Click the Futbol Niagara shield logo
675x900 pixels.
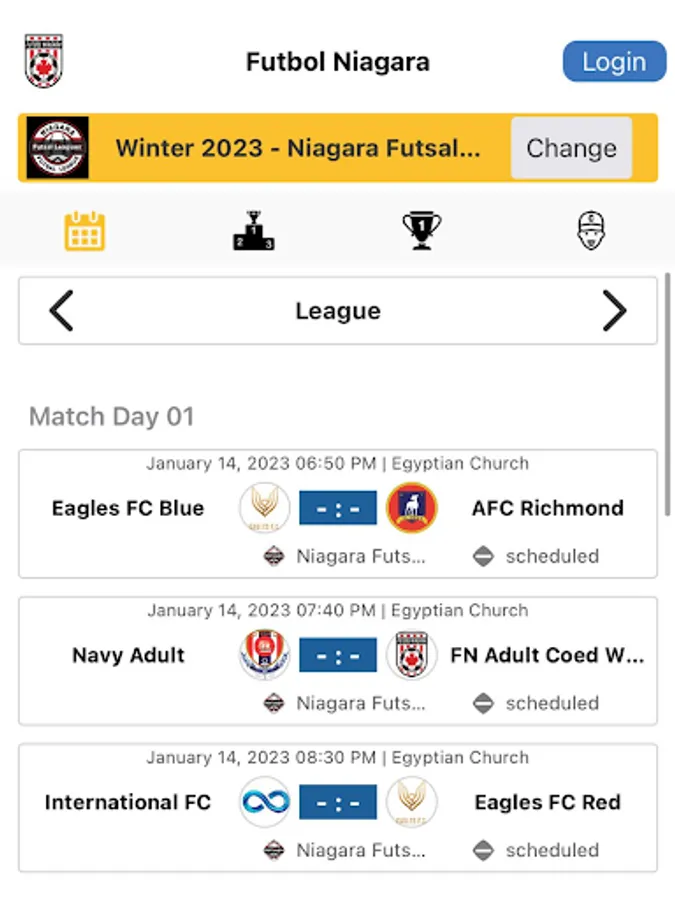pos(44,61)
